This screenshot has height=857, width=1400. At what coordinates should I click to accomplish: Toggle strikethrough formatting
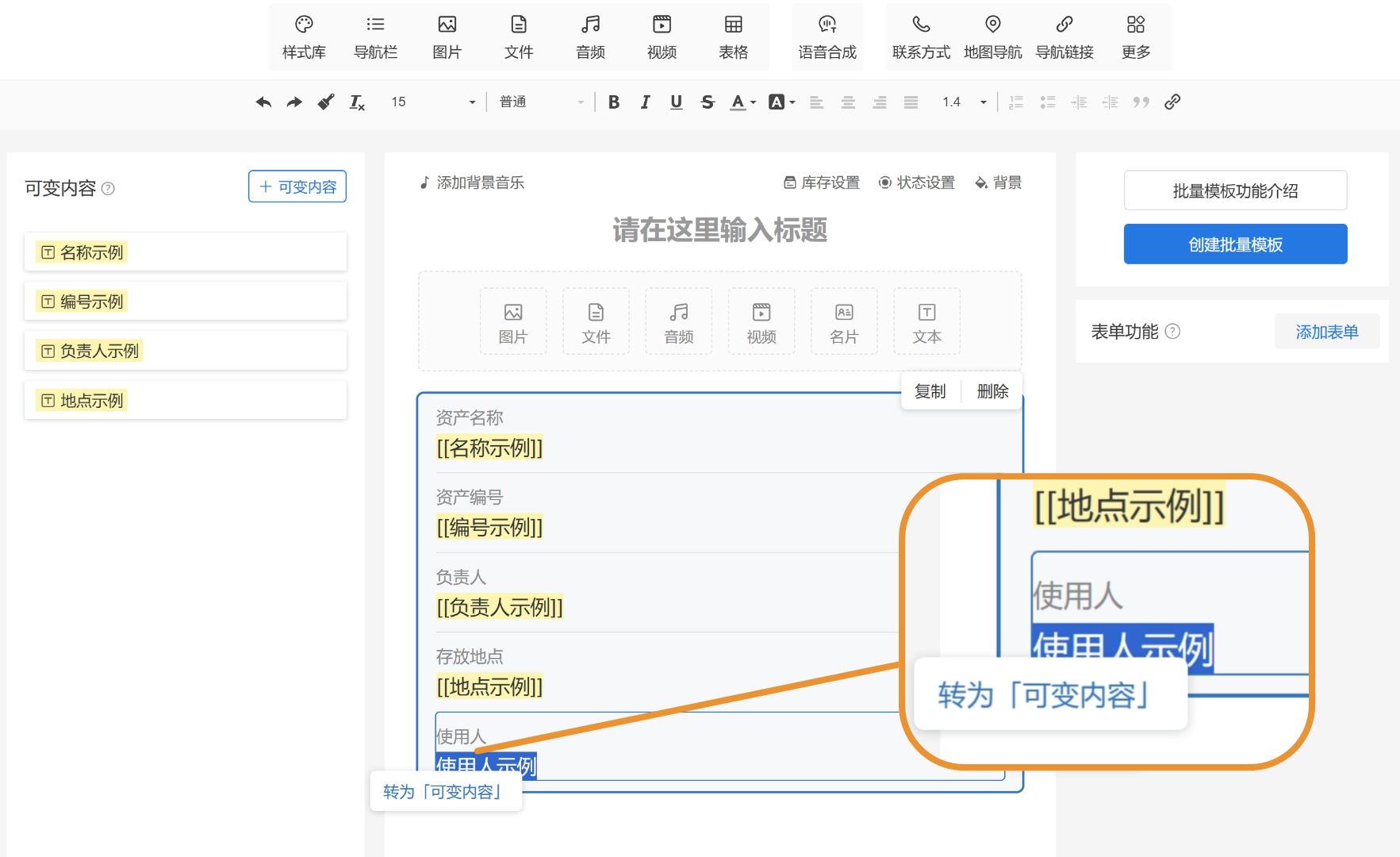tap(708, 102)
